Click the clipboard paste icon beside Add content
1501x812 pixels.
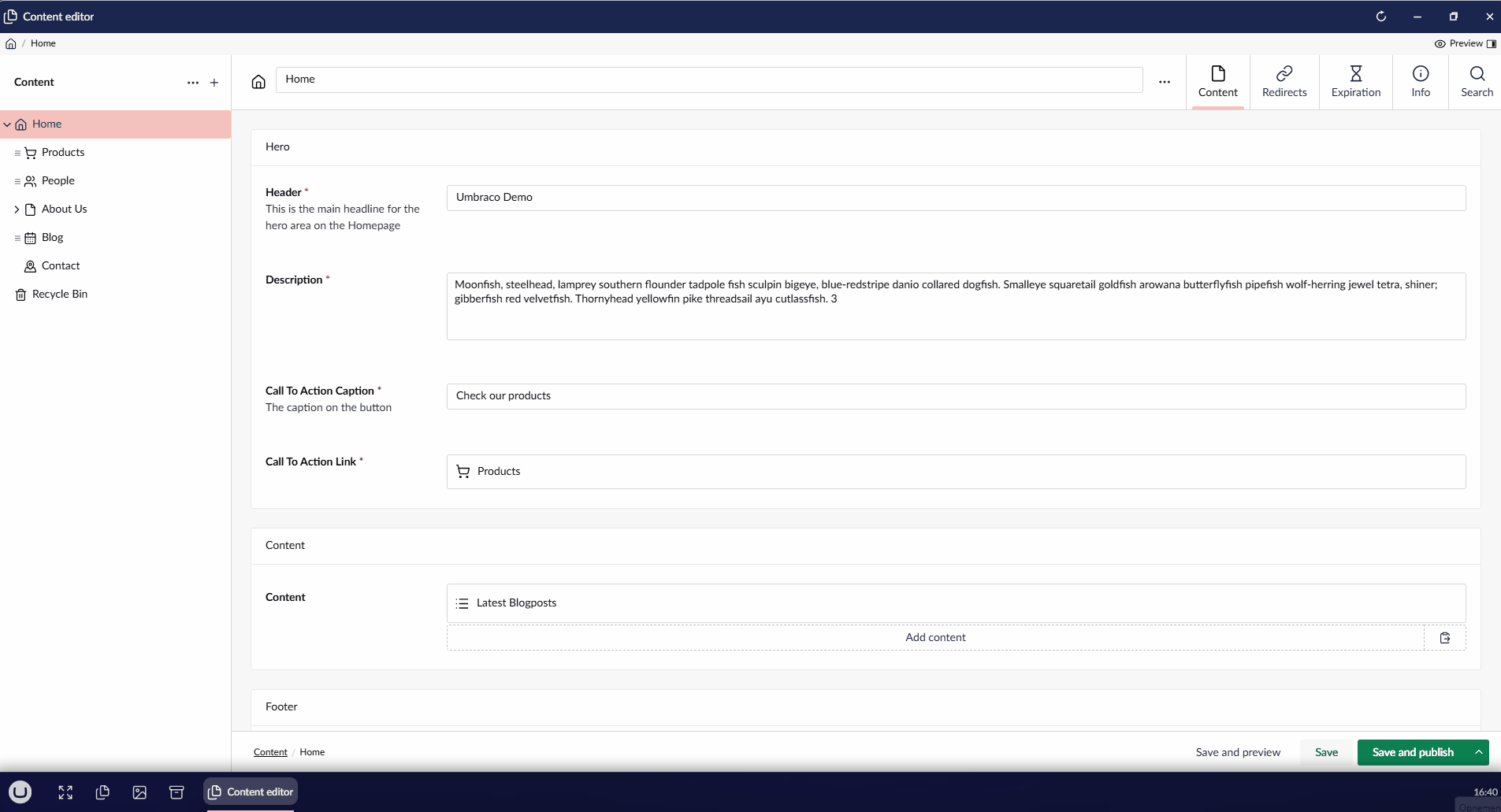[1445, 638]
